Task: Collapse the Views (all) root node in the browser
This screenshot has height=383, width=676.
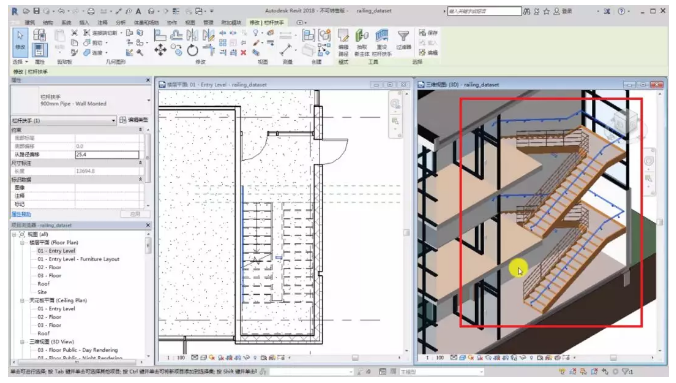Action: click(x=14, y=235)
